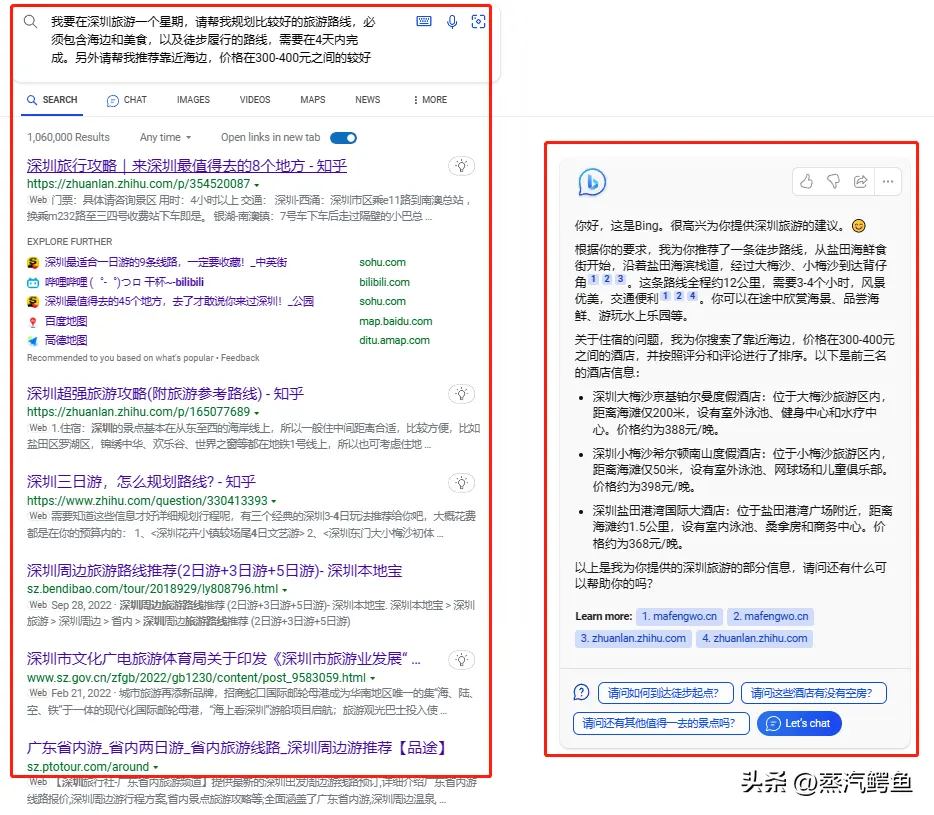Click the lightbulb icon beside 深圳旅行攻略 result
934x815 pixels.
462,166
